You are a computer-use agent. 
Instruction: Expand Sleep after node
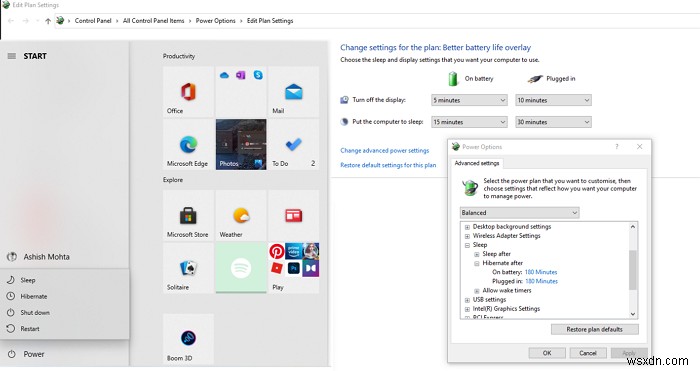[x=477, y=254]
